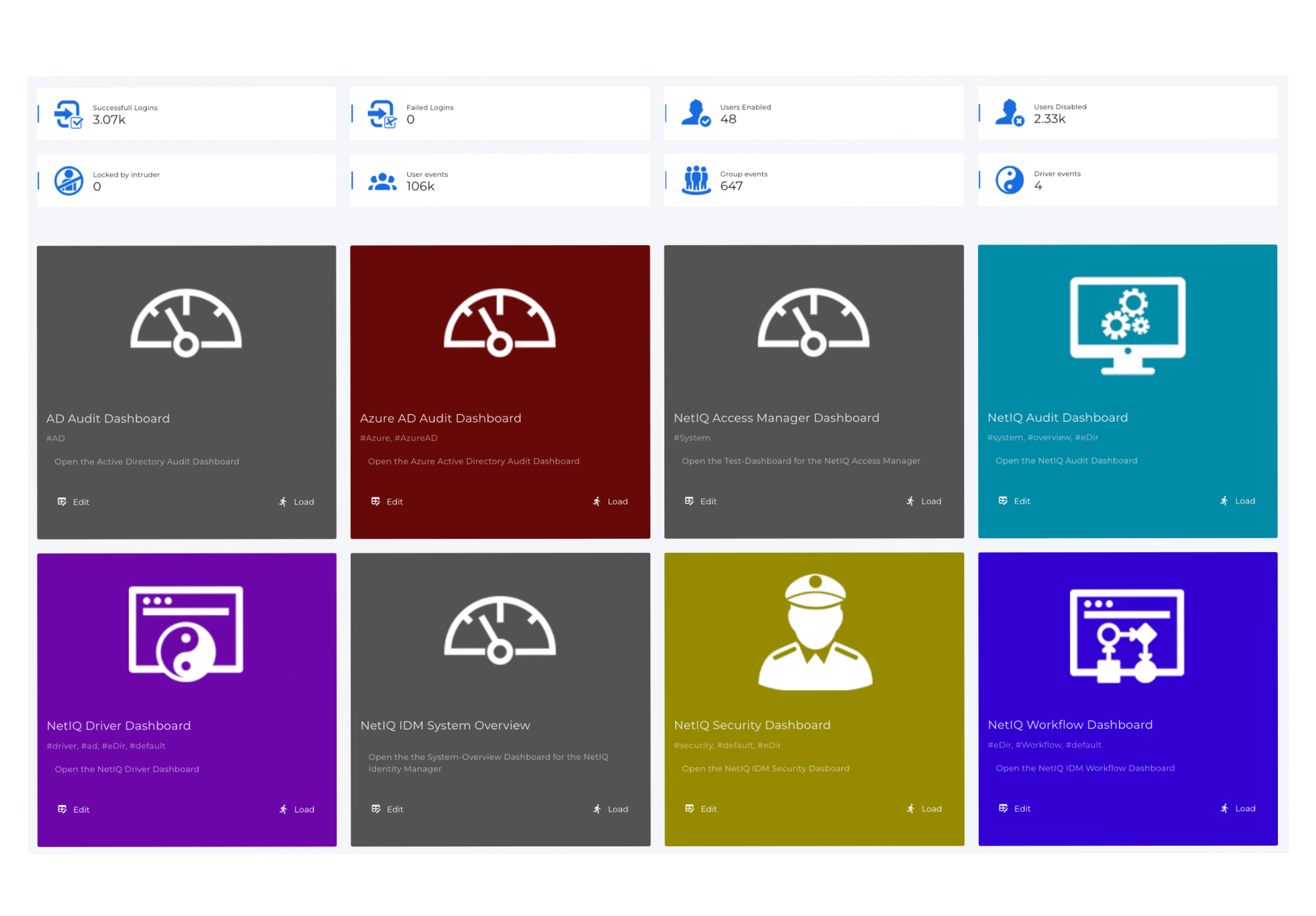Edit the Azure AD Audit Dashboard
Image resolution: width=1316 pixels, height=916 pixels.
[x=387, y=502]
